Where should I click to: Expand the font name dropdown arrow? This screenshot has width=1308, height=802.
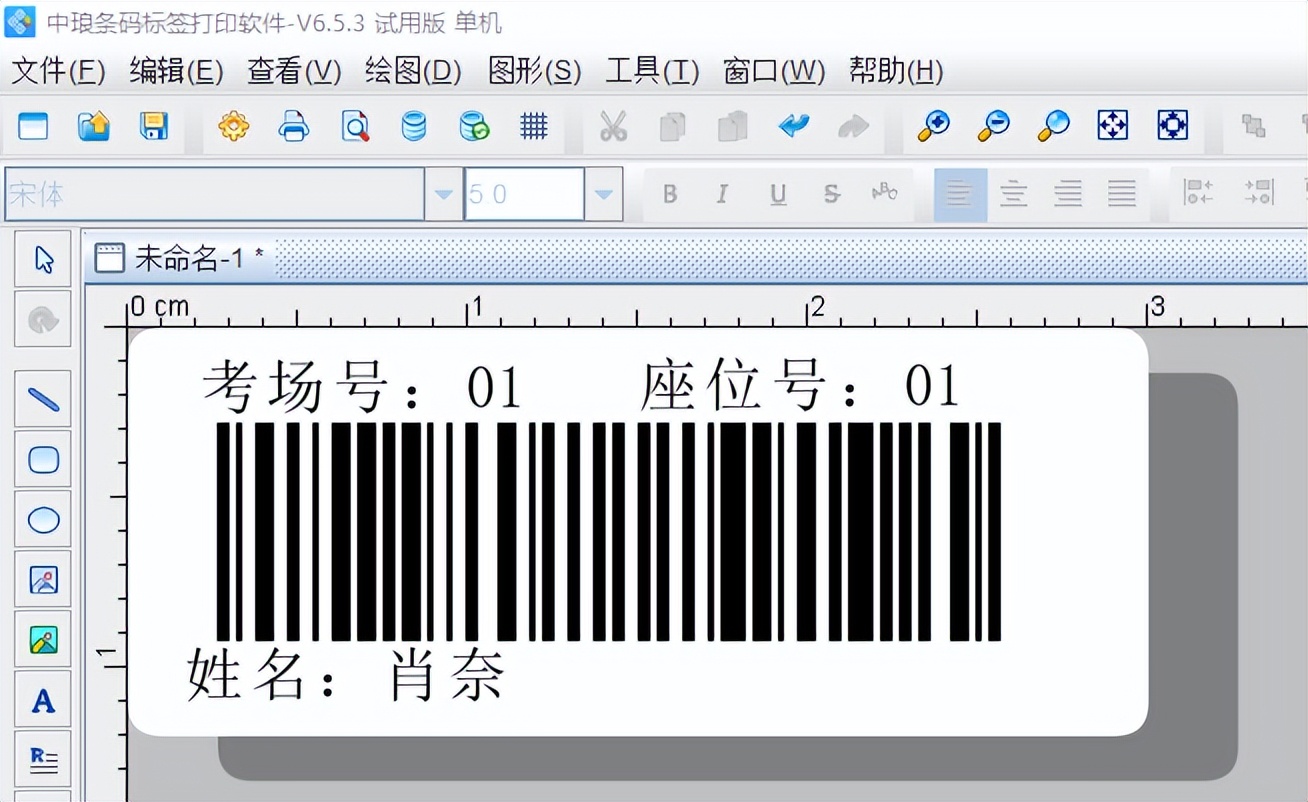pyautogui.click(x=444, y=194)
